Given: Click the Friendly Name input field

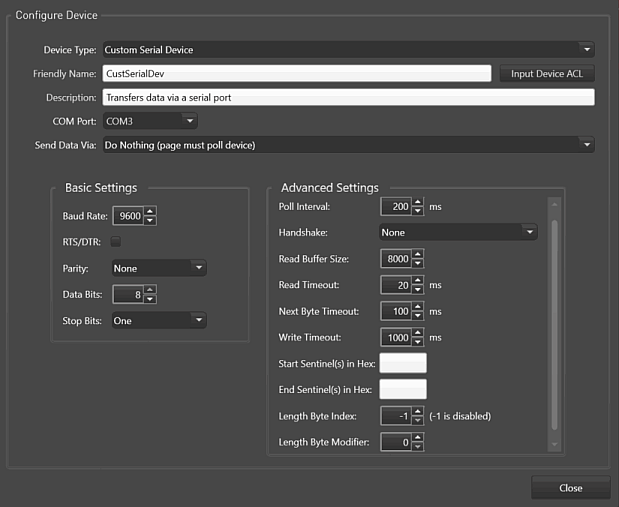Looking at the screenshot, I should [297, 74].
